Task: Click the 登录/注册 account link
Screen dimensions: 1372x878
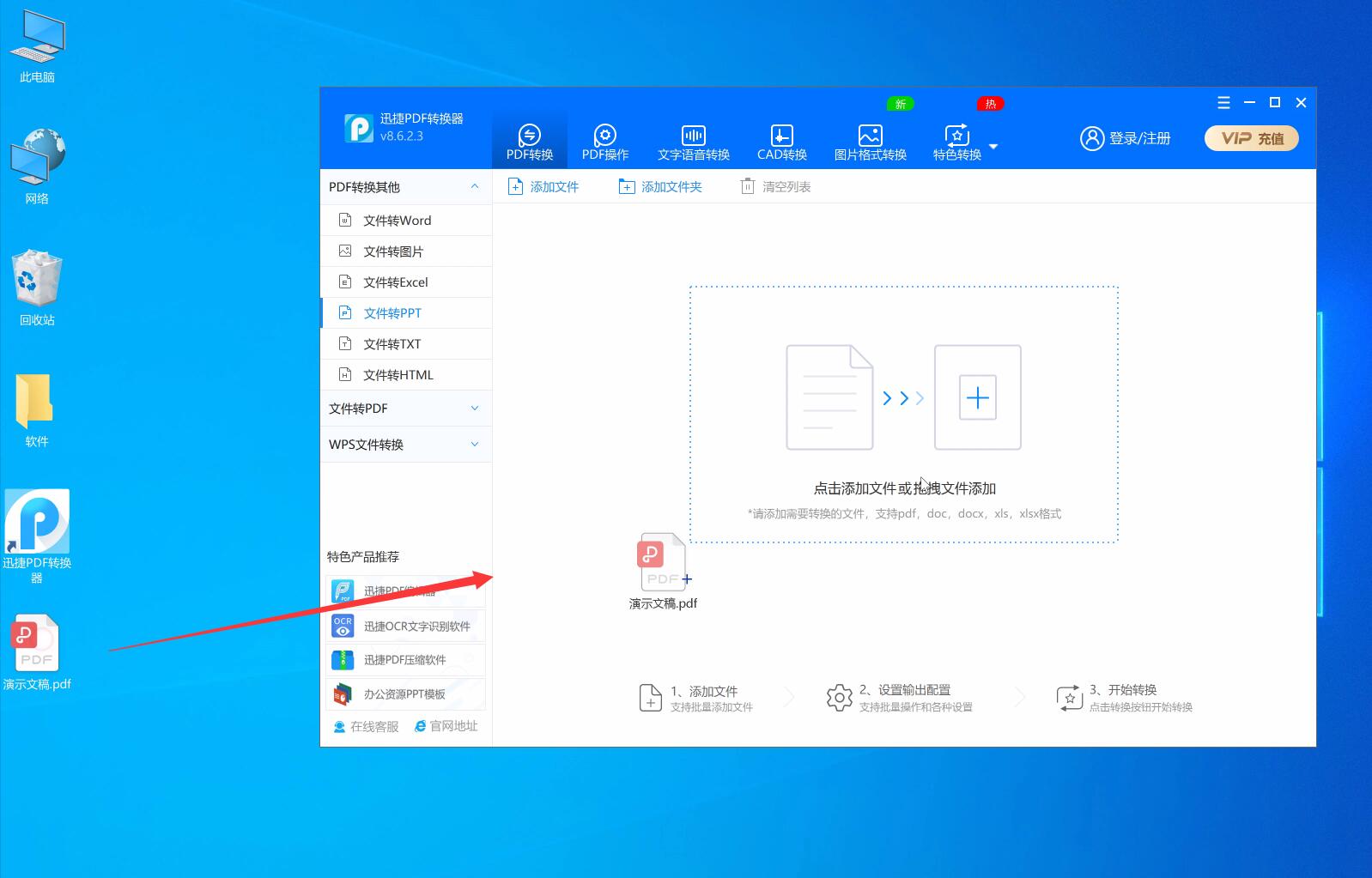Action: click(x=1126, y=138)
